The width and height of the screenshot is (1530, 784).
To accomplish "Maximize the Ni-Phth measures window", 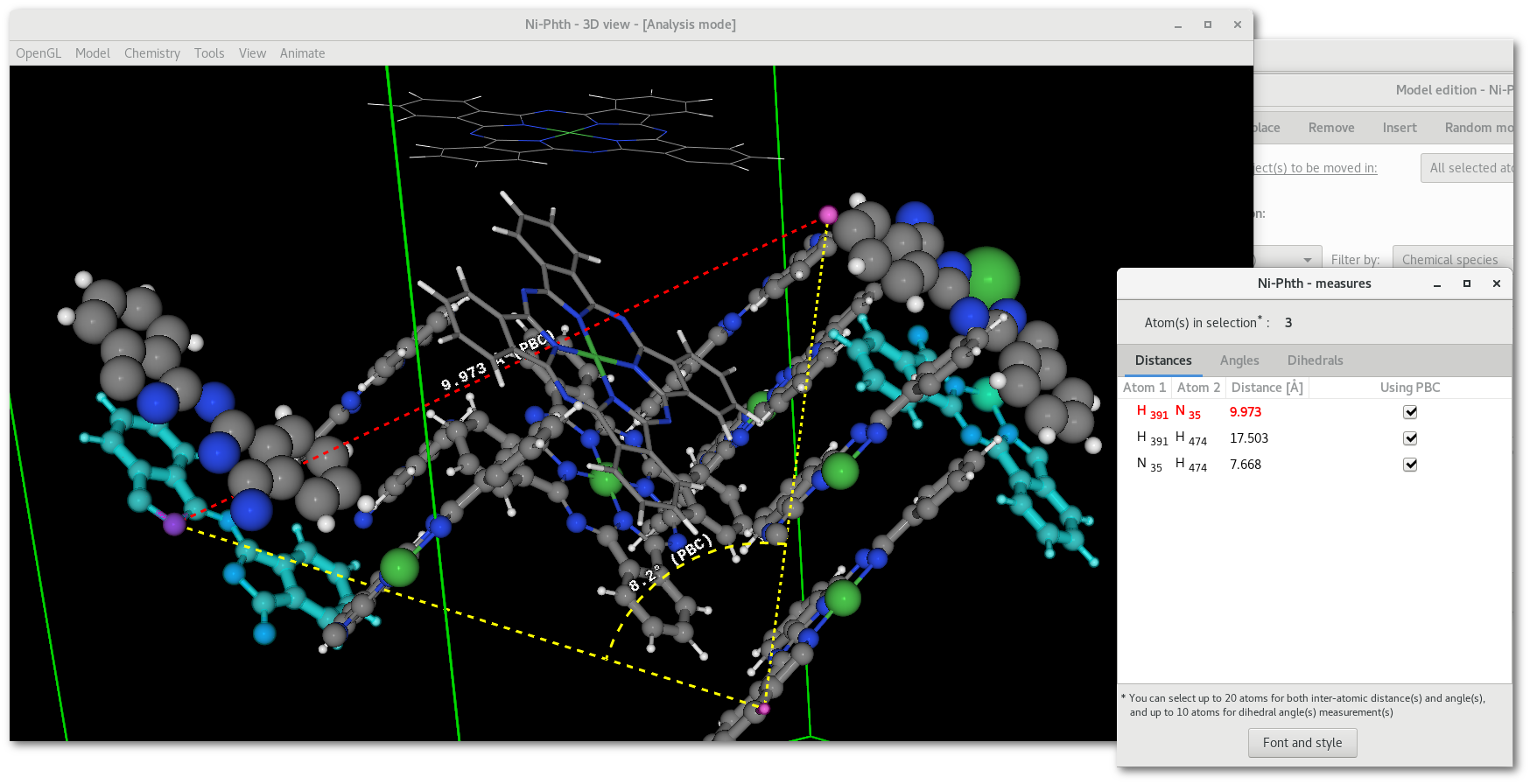I will click(x=1467, y=283).
